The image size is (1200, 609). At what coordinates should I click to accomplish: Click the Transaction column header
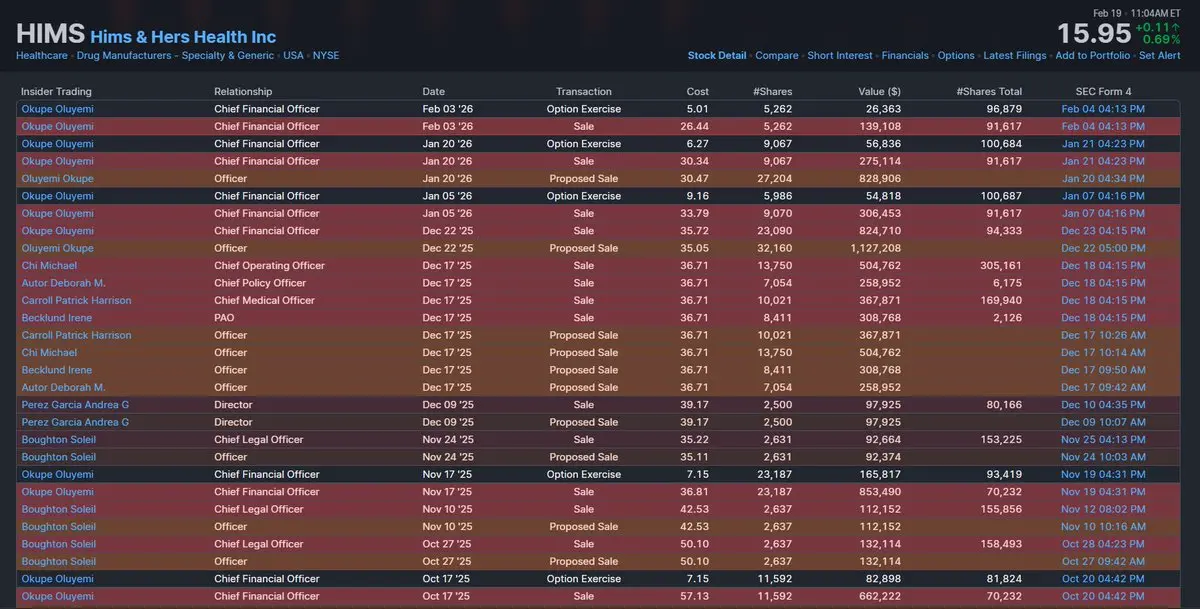click(584, 92)
